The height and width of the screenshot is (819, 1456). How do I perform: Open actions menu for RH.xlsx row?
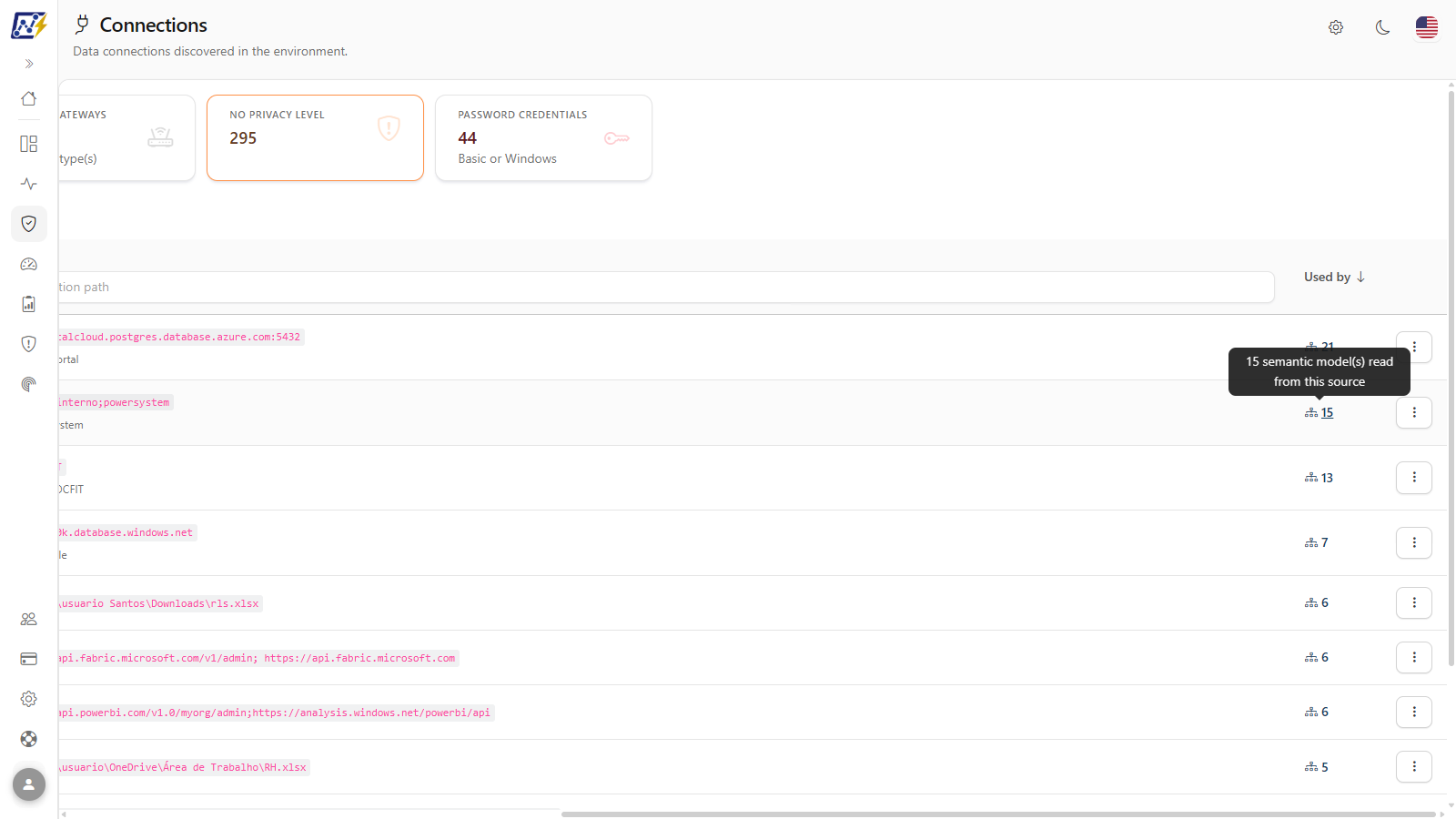coord(1414,766)
